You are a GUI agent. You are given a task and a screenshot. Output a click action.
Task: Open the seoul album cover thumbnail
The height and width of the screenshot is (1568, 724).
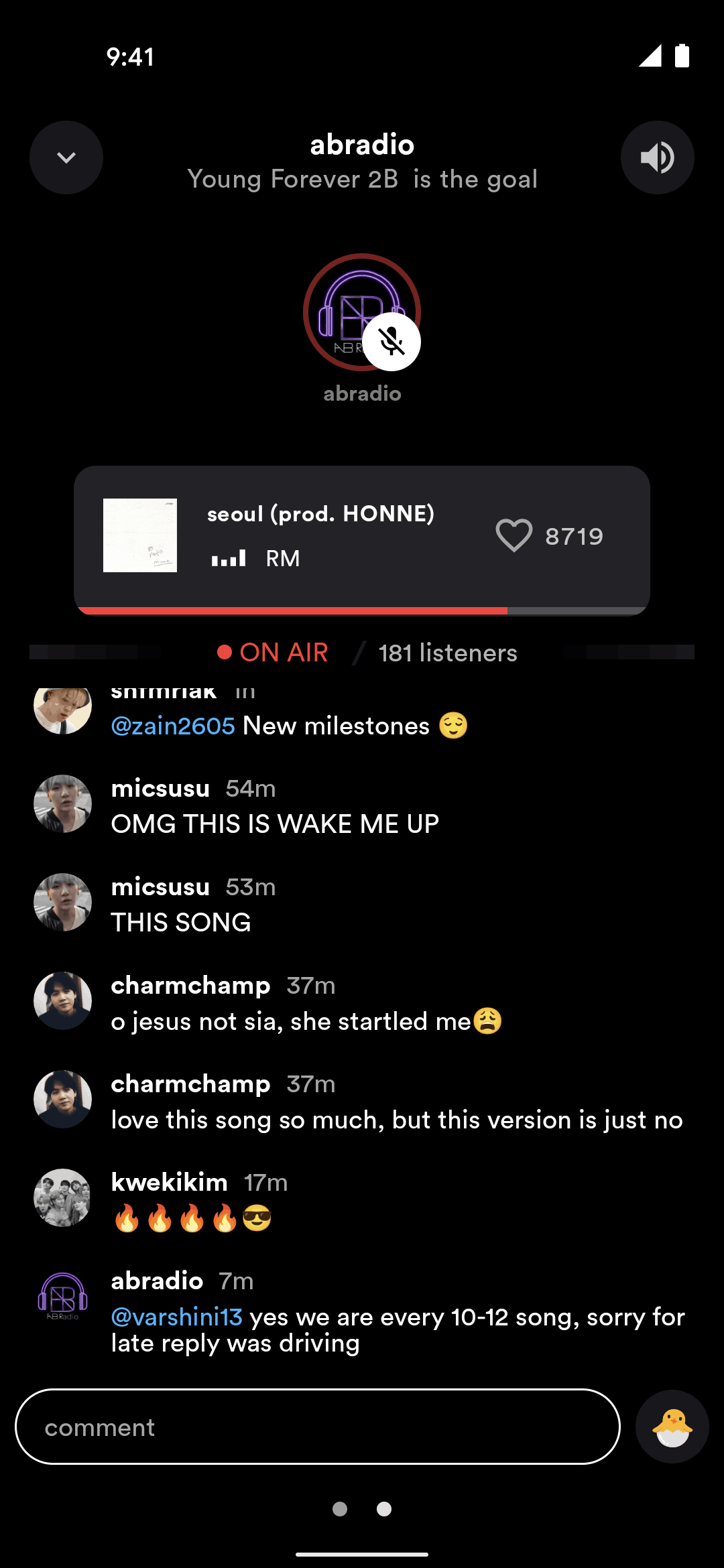click(140, 535)
